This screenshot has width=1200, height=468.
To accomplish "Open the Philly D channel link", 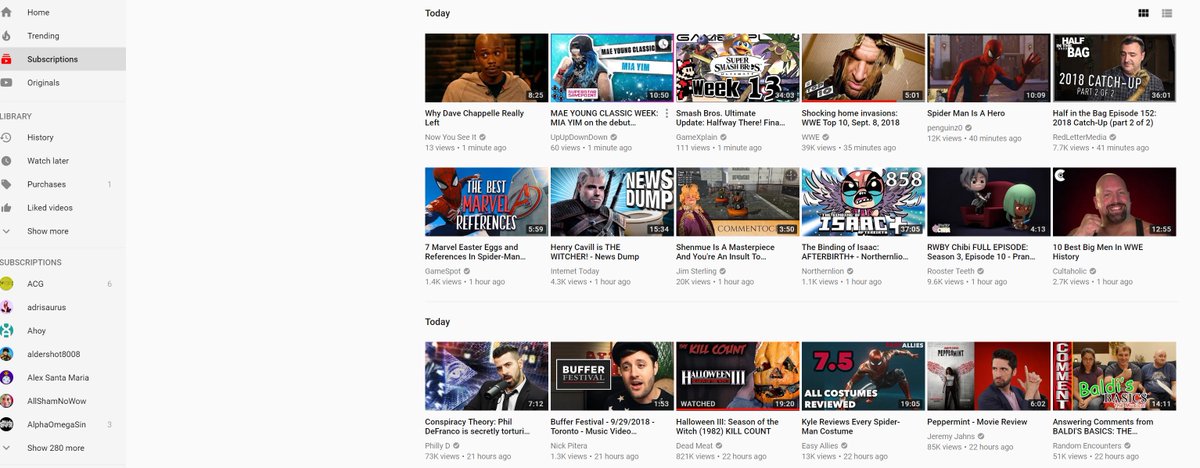I will (439, 444).
